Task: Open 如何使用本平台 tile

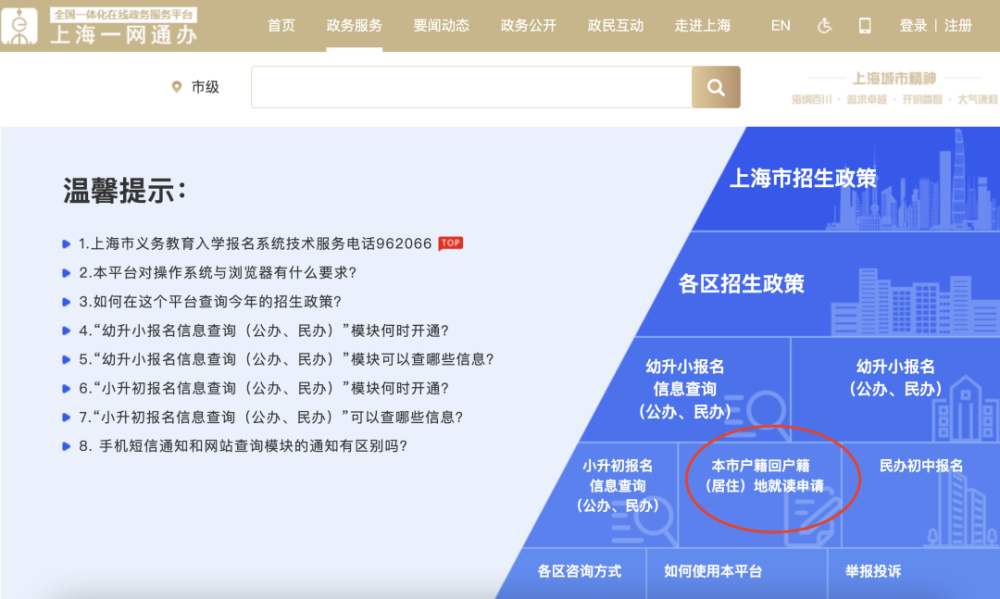Action: [713, 571]
